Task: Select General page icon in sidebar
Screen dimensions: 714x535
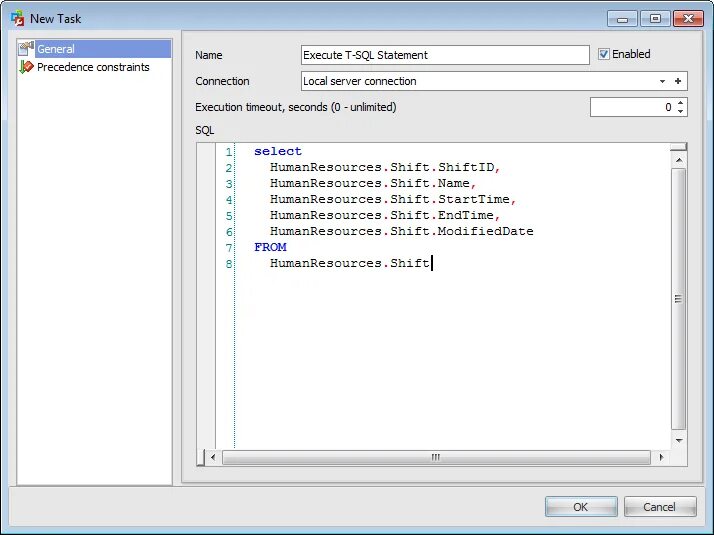Action: [x=26, y=49]
